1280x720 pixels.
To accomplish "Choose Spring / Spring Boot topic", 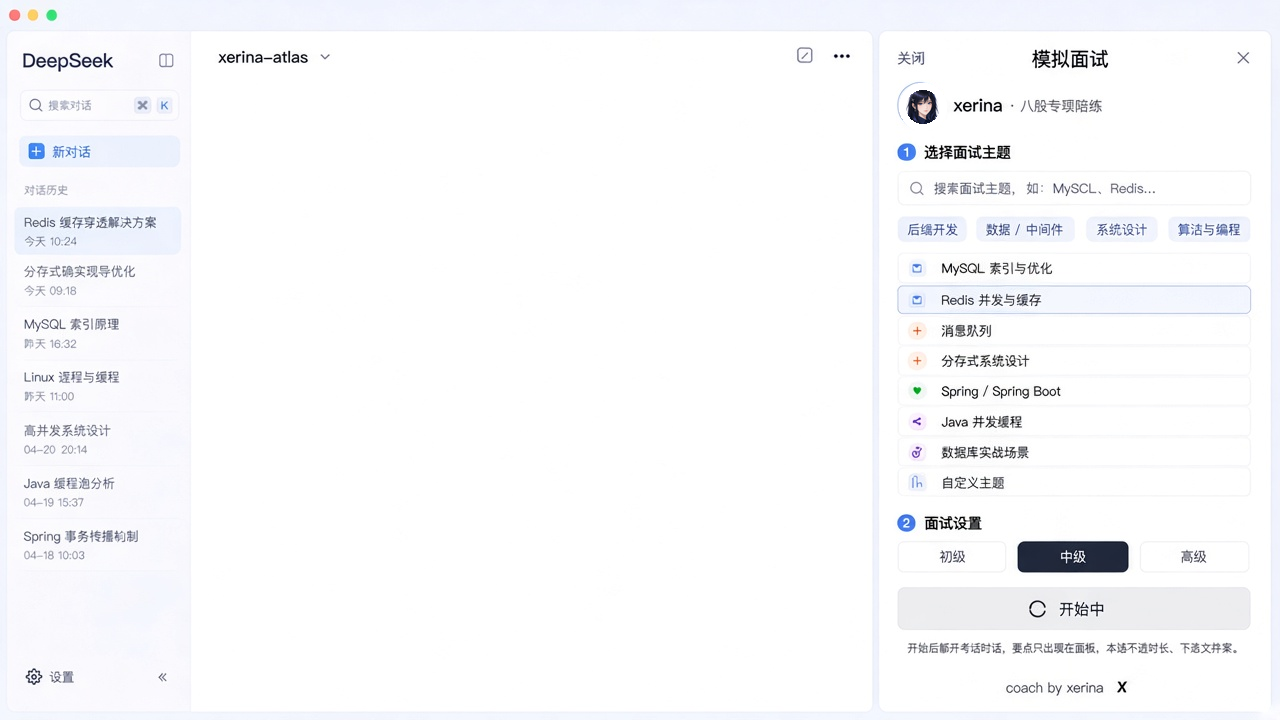I will click(1074, 391).
